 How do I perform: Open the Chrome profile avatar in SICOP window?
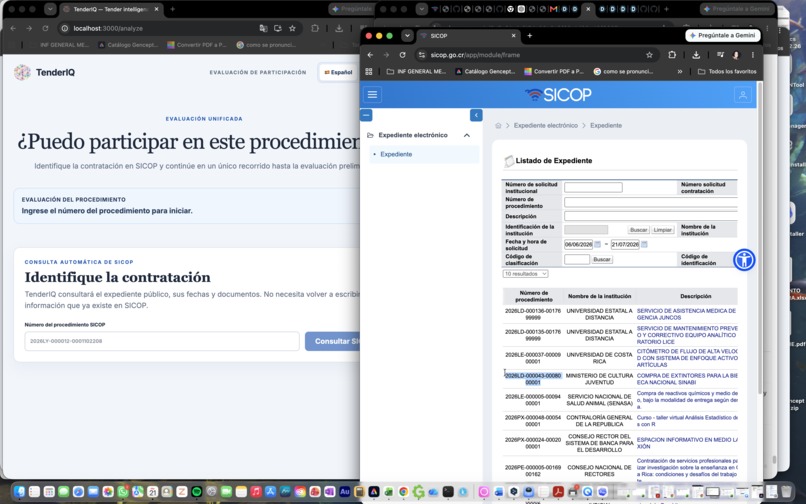736,55
